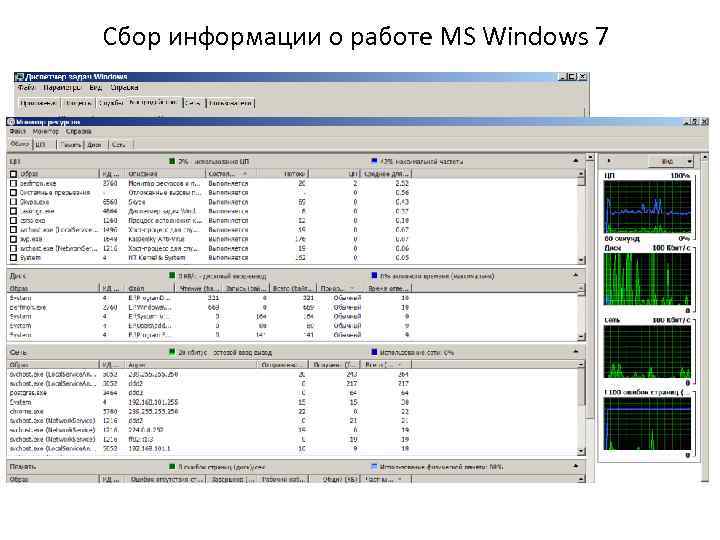The height and width of the screenshot is (540, 720).
Task: Sort CPU table by Среднее для ЦП column
Action: pyautogui.click(x=386, y=174)
